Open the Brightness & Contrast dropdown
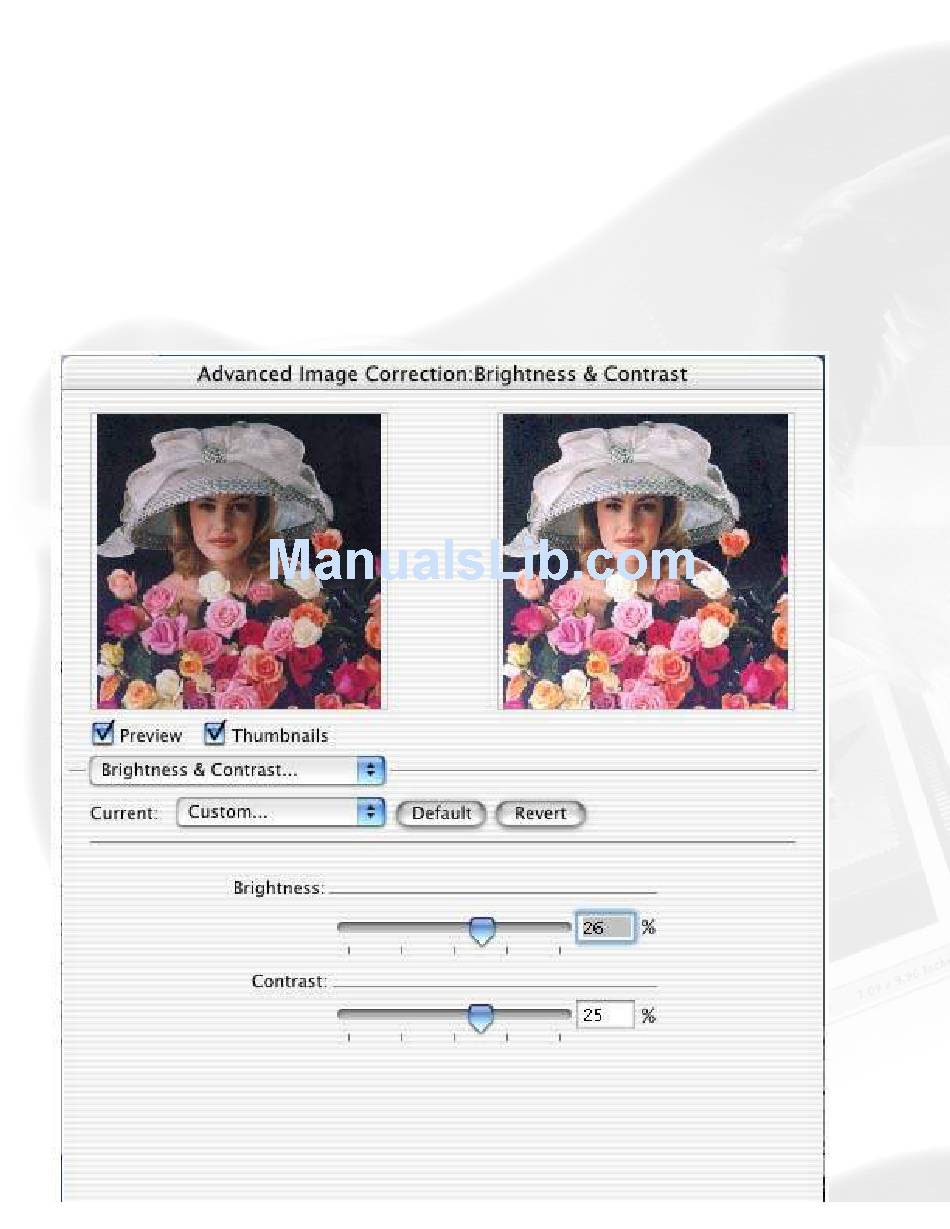Image resolution: width=950 pixels, height=1229 pixels. click(x=237, y=771)
